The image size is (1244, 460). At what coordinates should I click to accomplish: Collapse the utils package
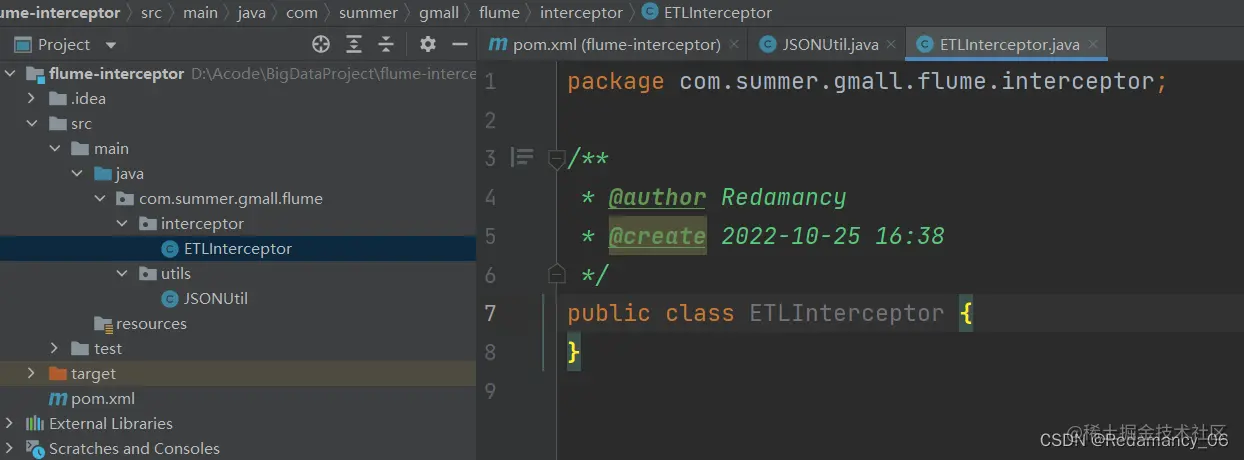(x=121, y=273)
